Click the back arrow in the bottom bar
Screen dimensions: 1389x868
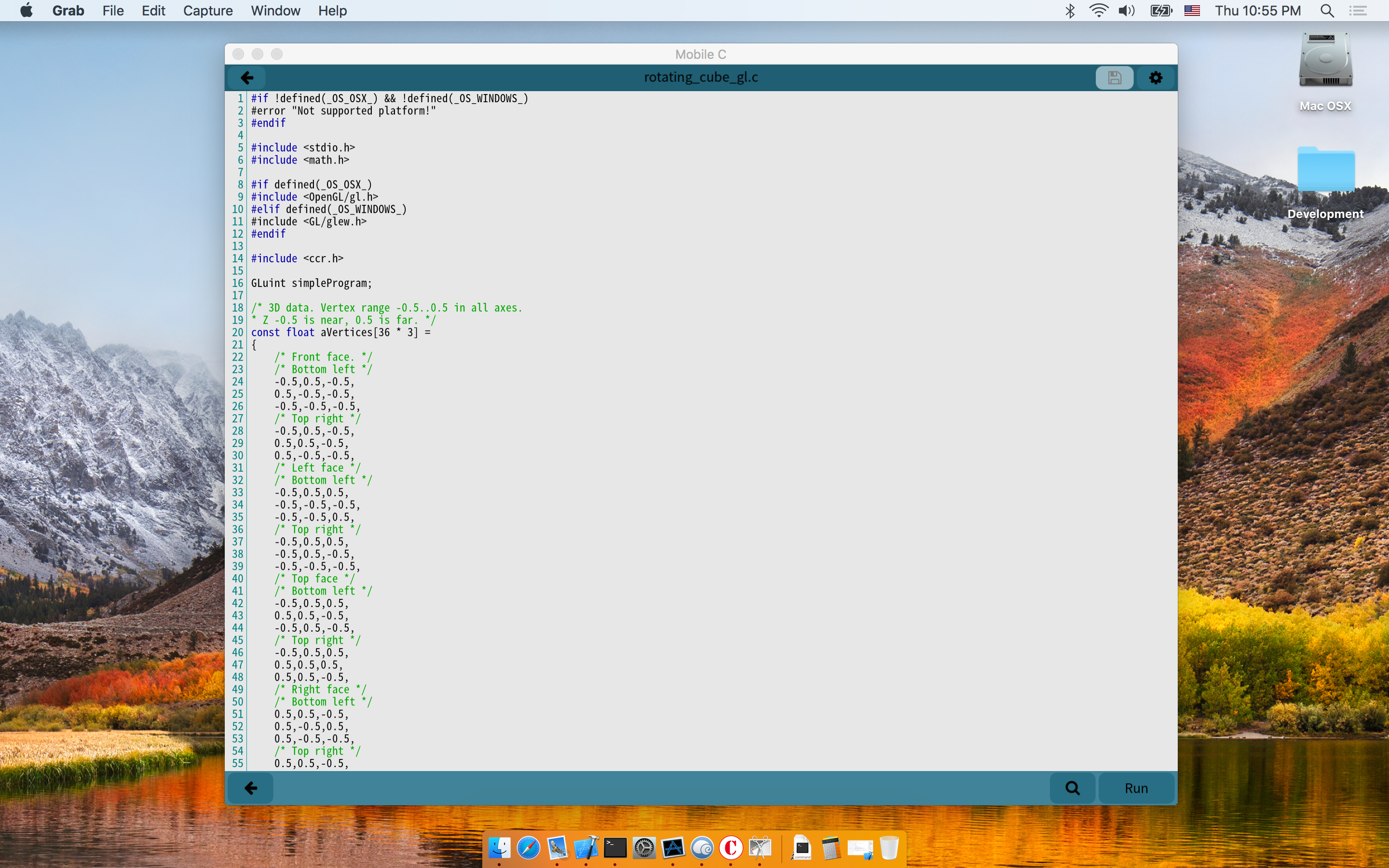(251, 788)
